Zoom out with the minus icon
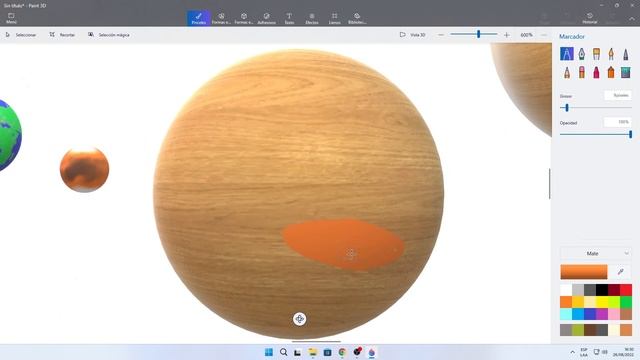 tap(441, 35)
